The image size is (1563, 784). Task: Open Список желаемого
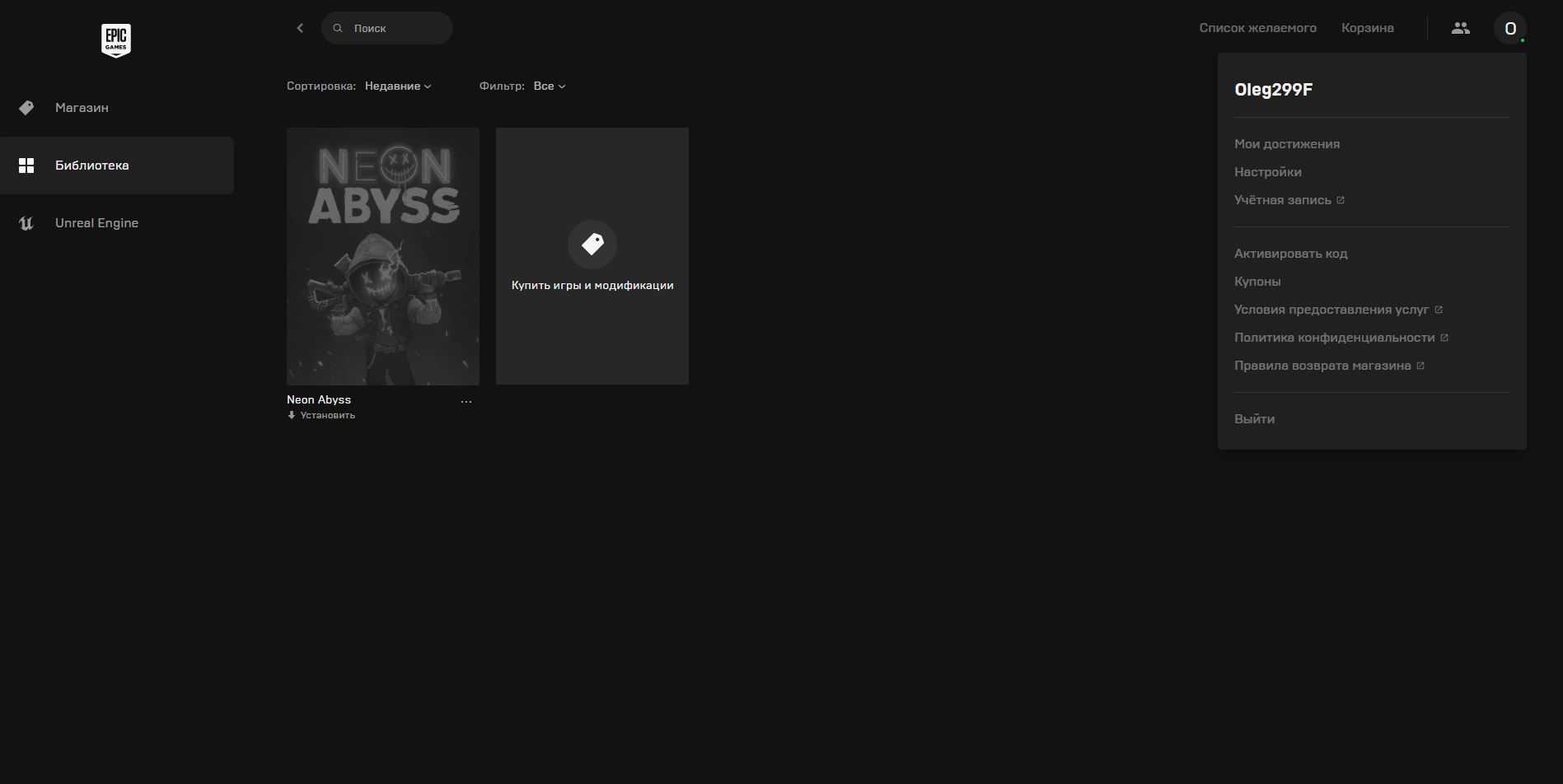pyautogui.click(x=1258, y=28)
